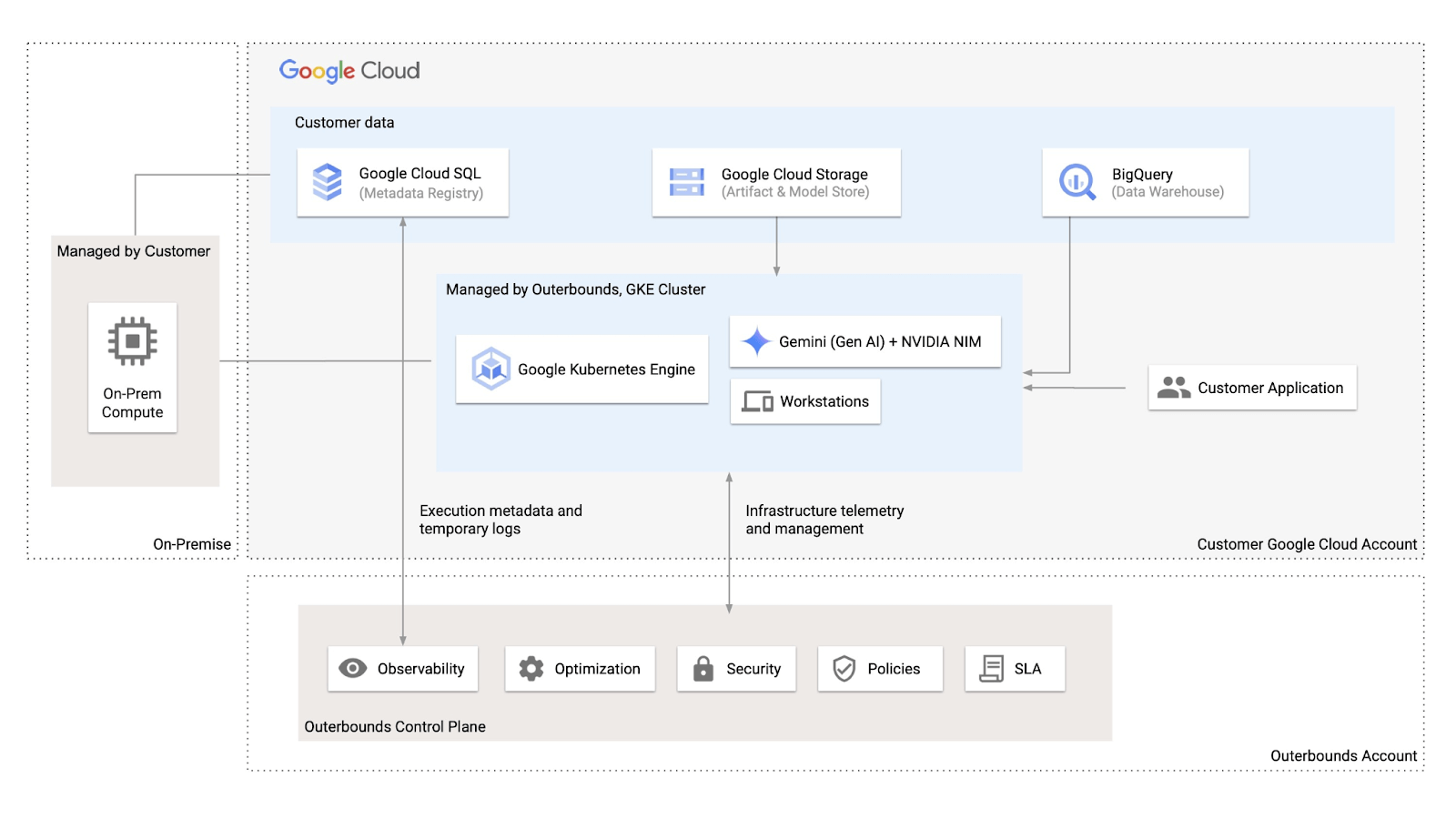Click the Google Cloud logo
Viewport: 1456px width, 819px height.
(x=349, y=71)
